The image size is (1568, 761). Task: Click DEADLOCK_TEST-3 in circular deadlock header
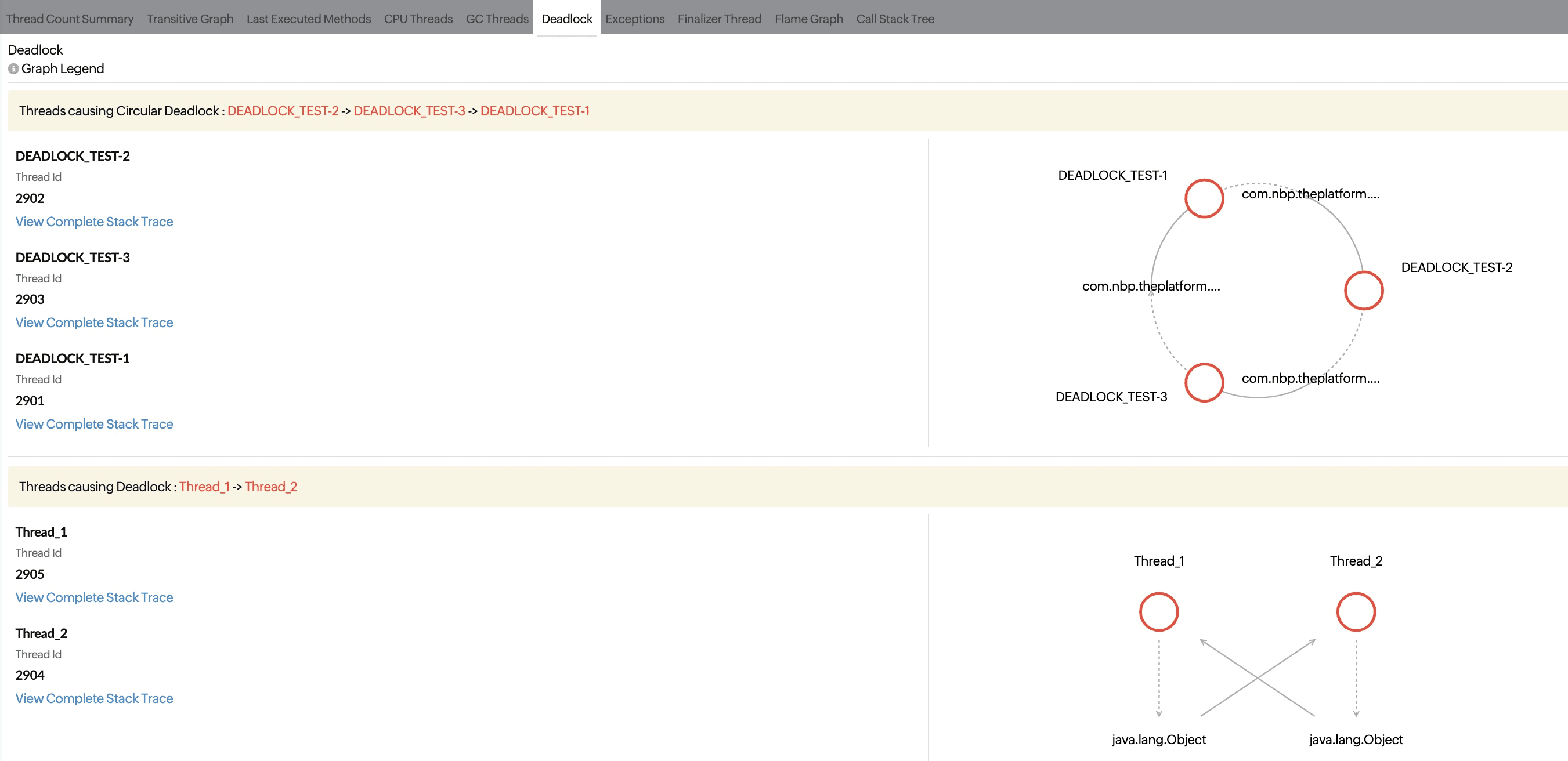point(409,111)
